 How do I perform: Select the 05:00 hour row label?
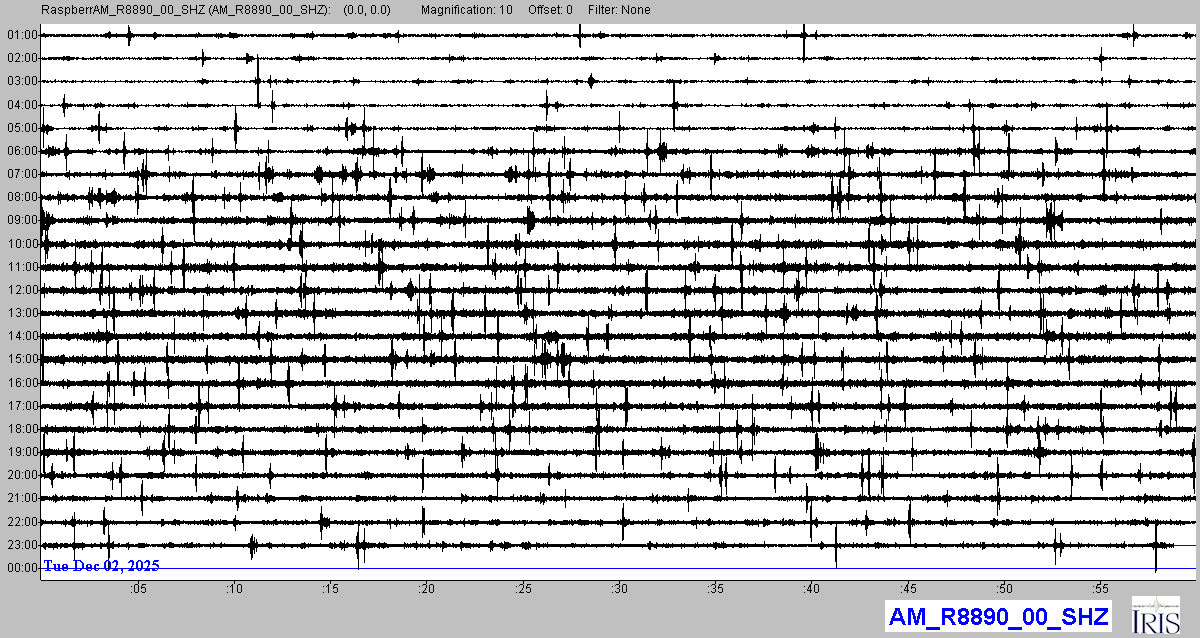pos(22,128)
